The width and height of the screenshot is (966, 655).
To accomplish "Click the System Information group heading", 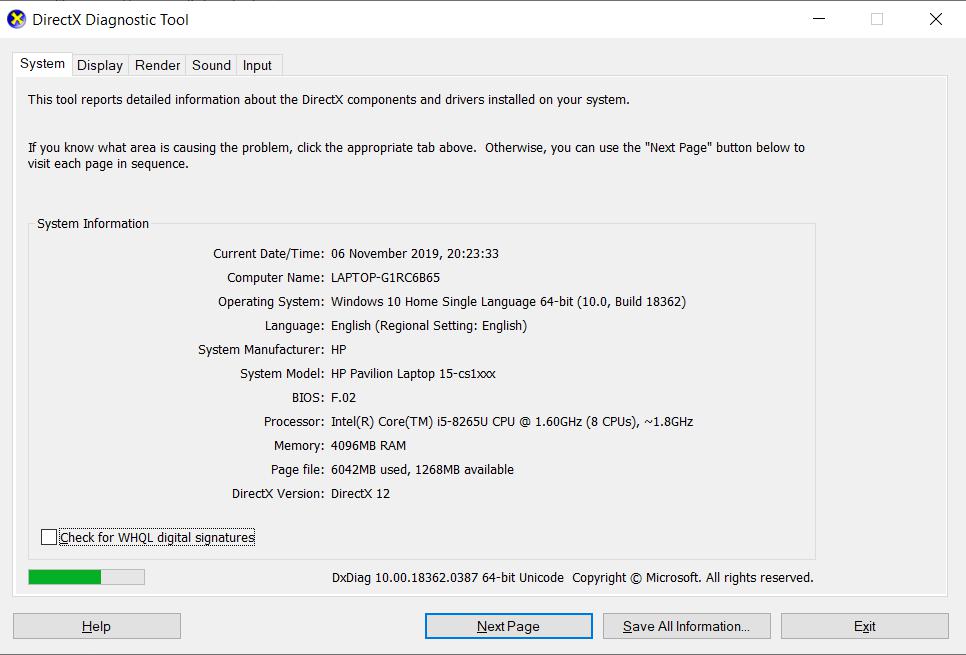I will (x=93, y=224).
